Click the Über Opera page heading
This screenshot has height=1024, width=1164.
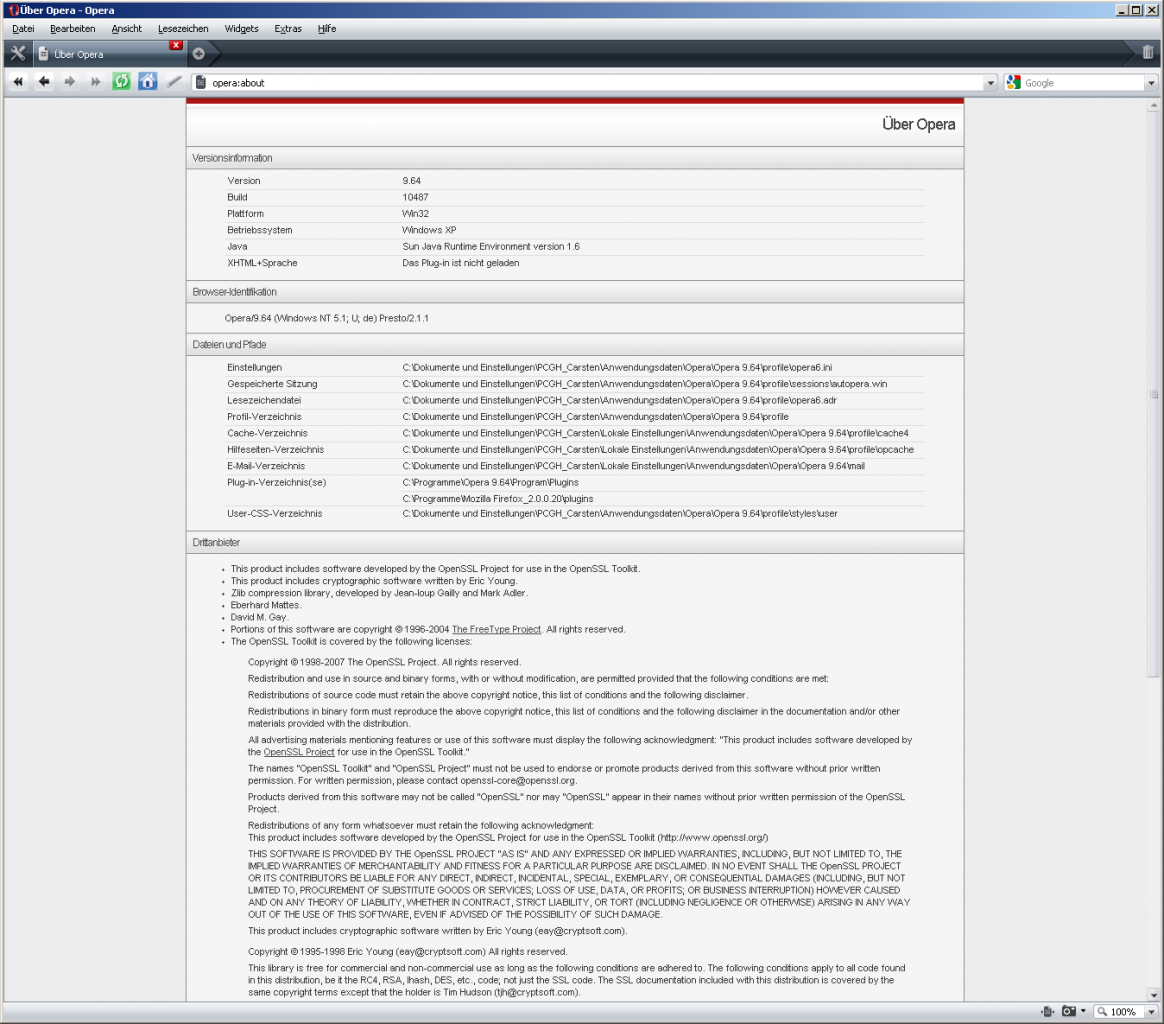click(x=918, y=124)
